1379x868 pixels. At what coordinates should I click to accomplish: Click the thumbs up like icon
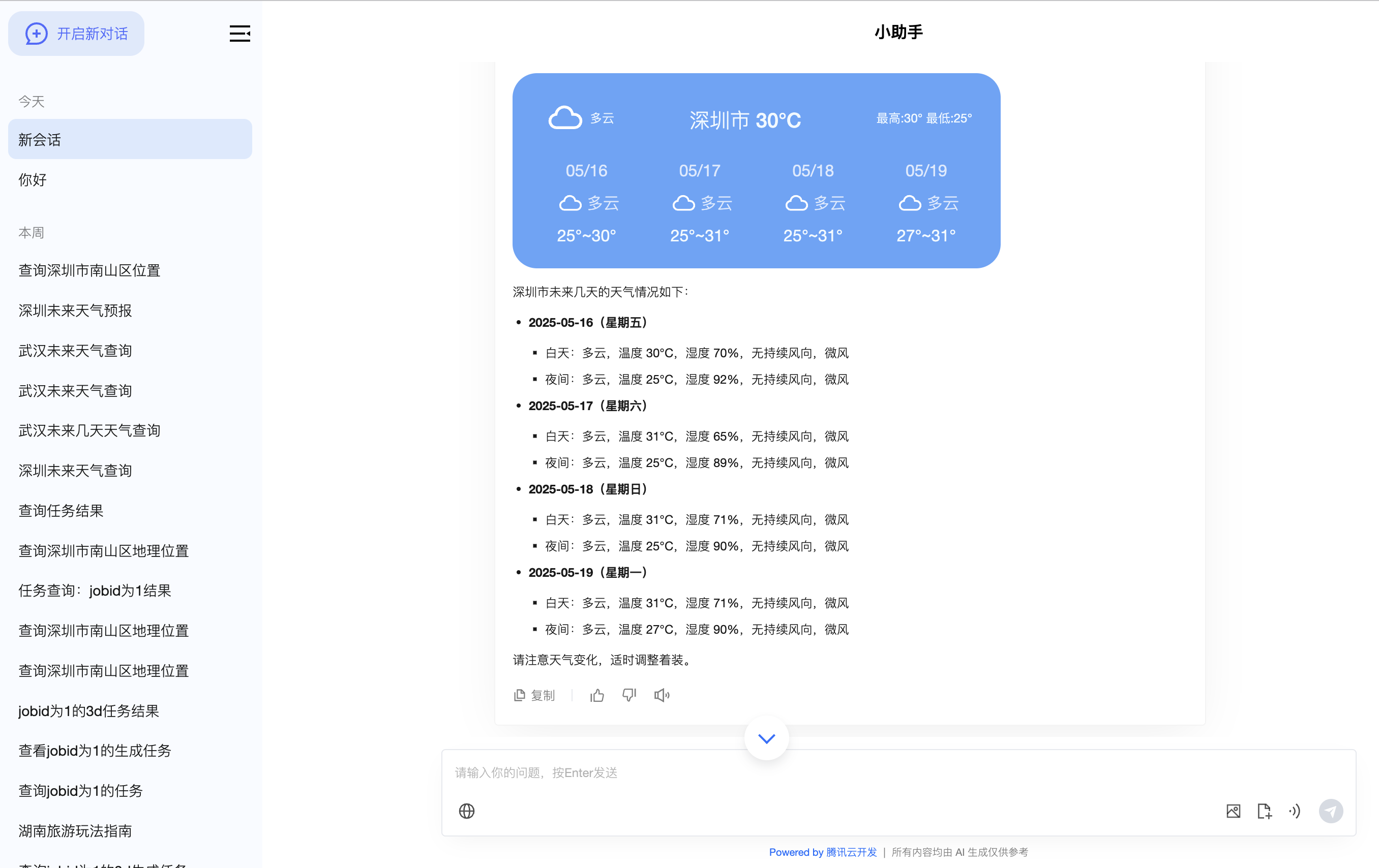pos(597,695)
